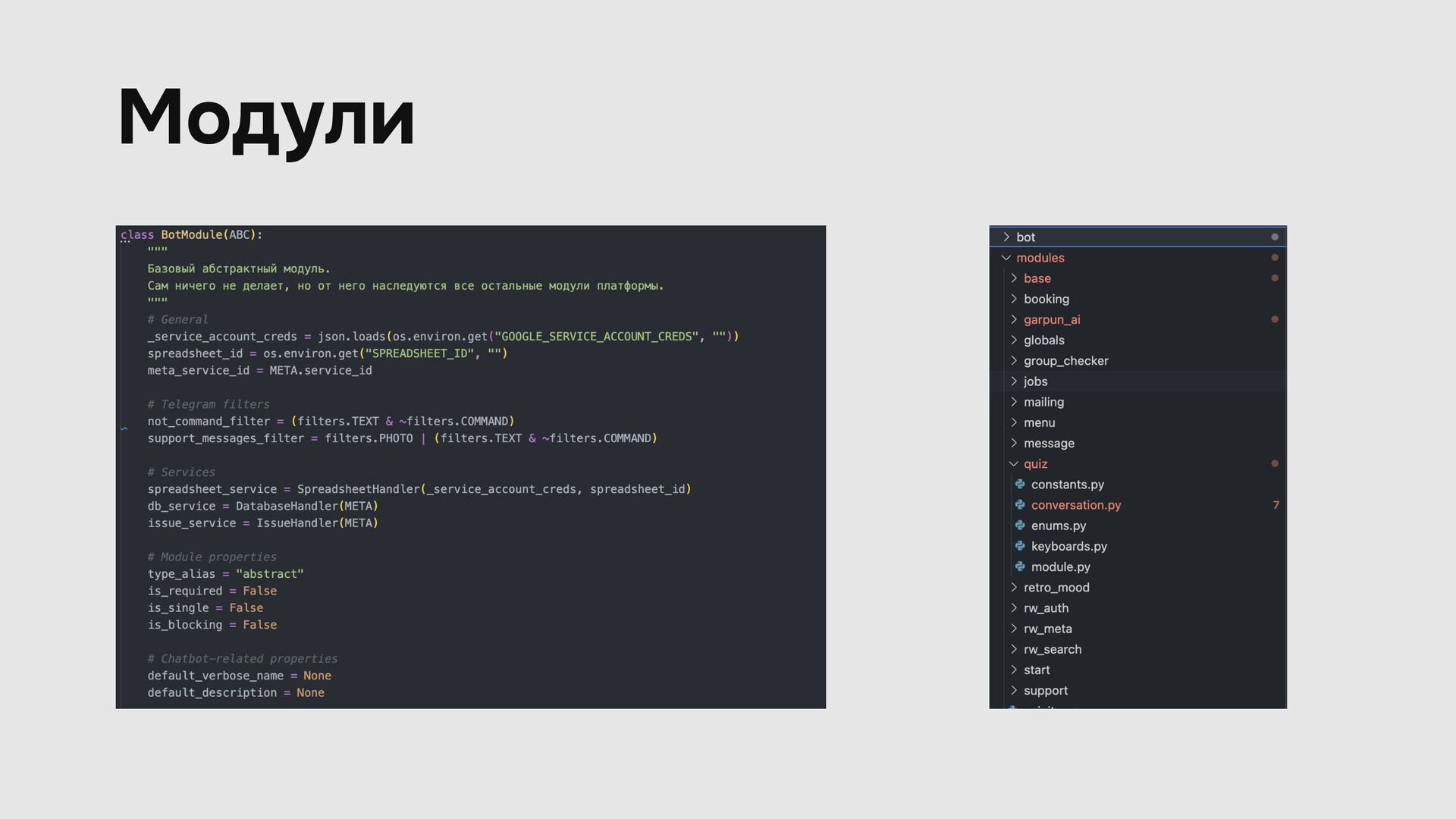Screen dimensions: 1456x819
Task: Open the constants.py file
Action: click(1067, 485)
